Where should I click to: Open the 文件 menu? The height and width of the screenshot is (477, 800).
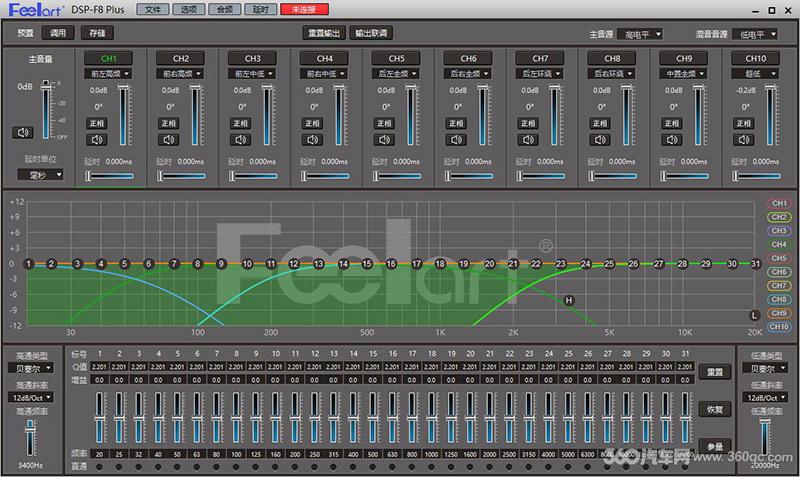click(153, 9)
